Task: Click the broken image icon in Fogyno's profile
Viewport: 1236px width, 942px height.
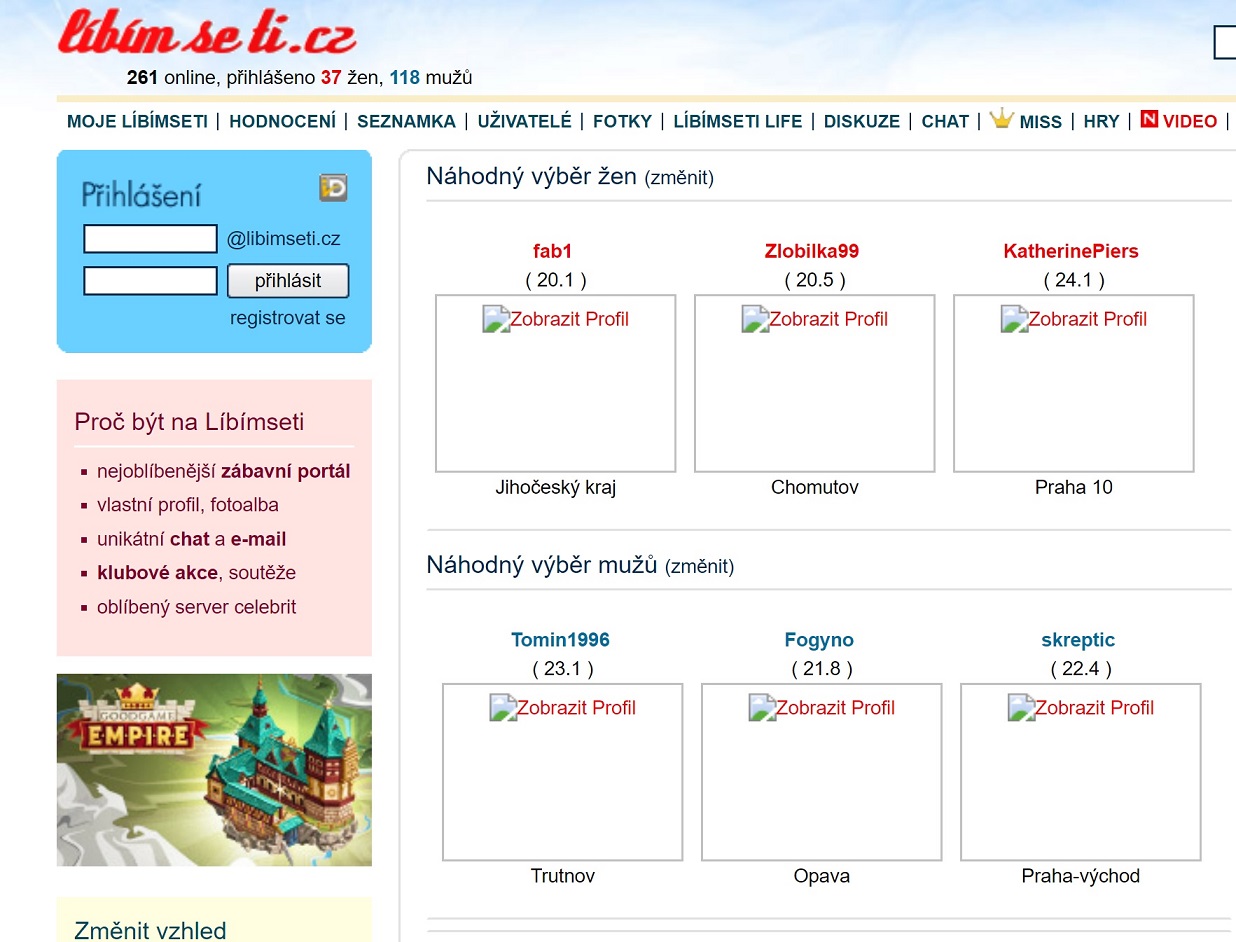Action: point(762,708)
